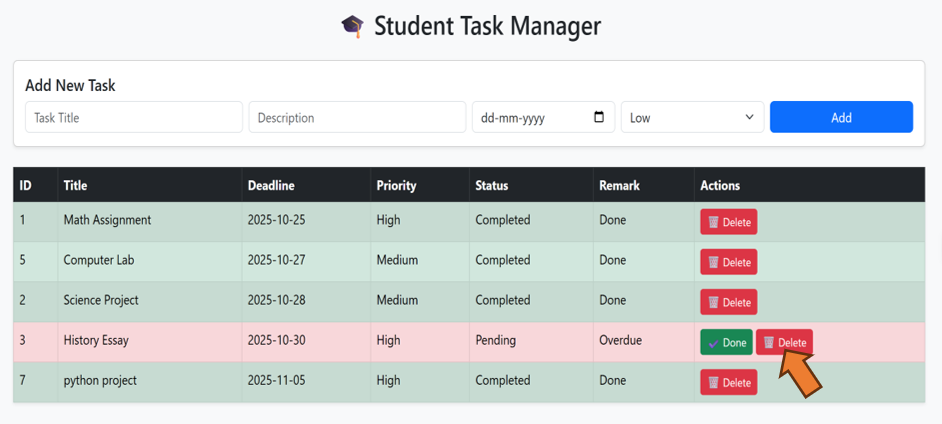Click the ID column header

pyautogui.click(x=35, y=186)
